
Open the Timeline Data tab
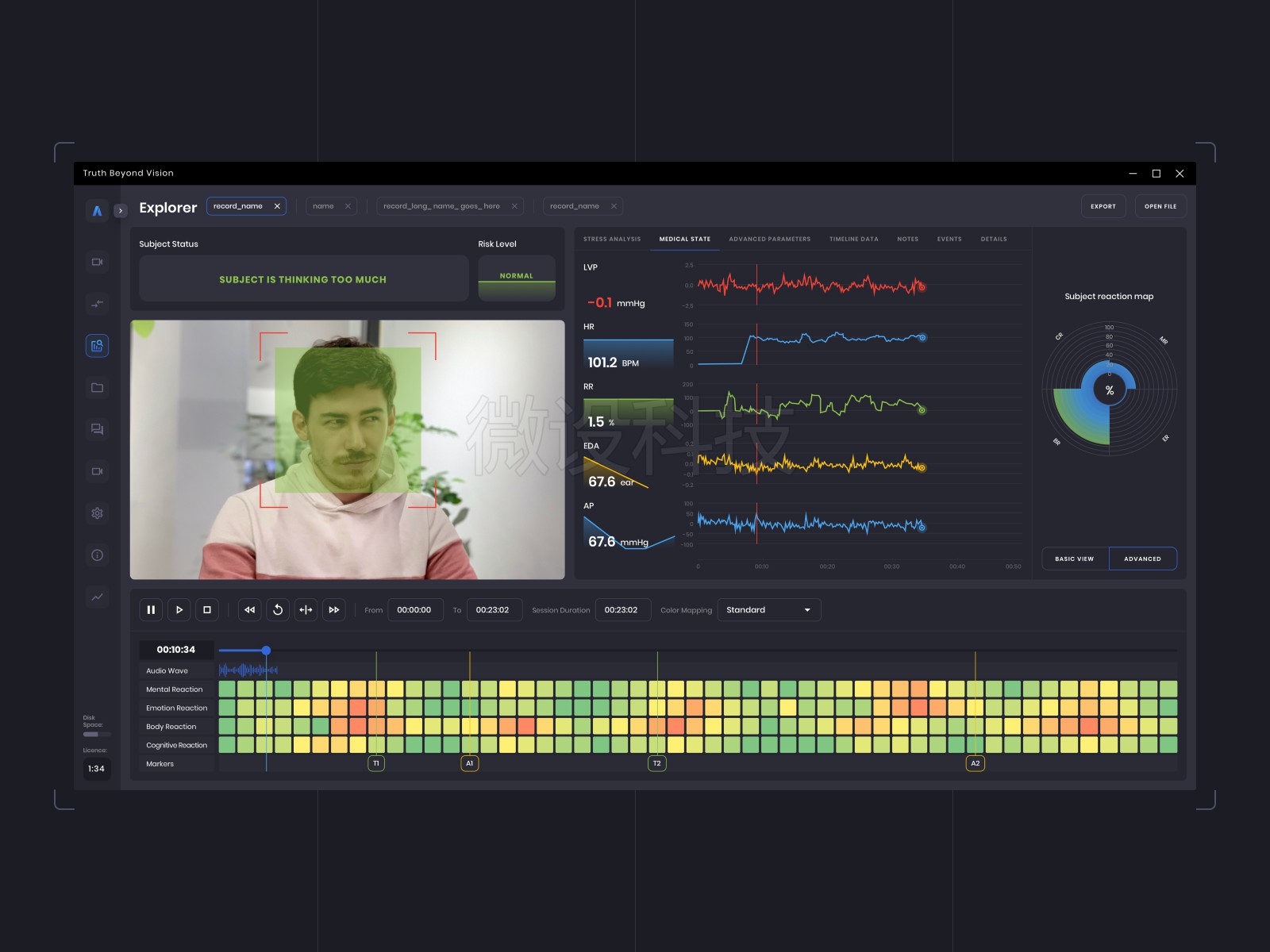click(x=854, y=239)
